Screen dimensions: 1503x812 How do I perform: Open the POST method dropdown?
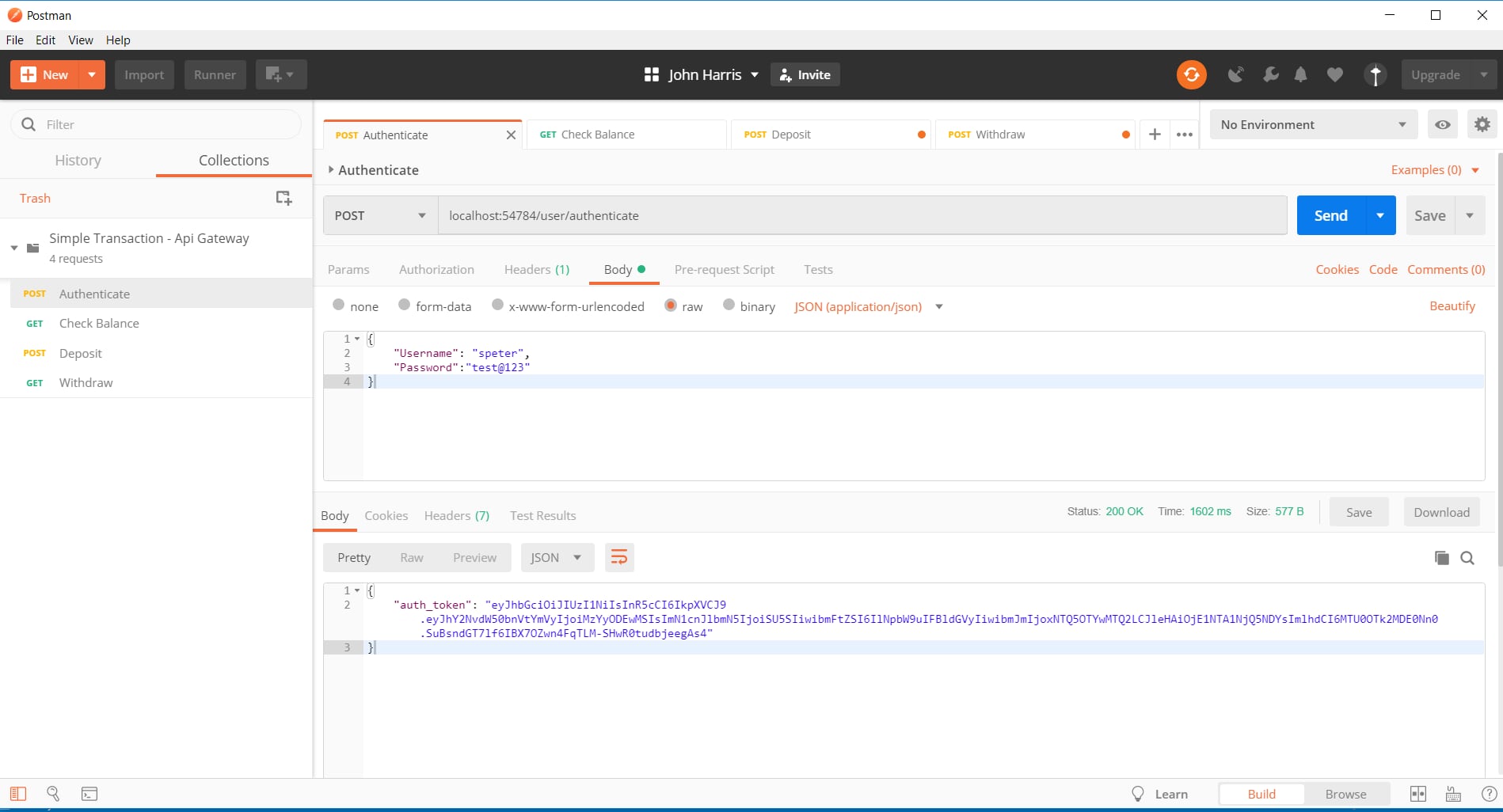point(380,215)
